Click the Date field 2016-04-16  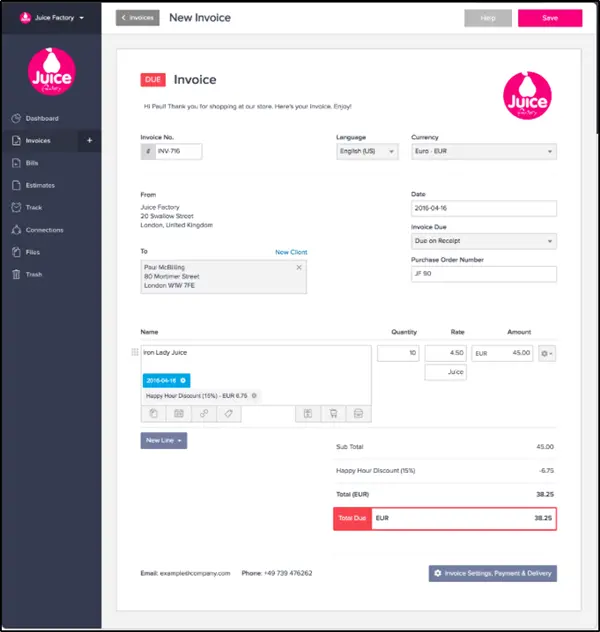coord(484,208)
